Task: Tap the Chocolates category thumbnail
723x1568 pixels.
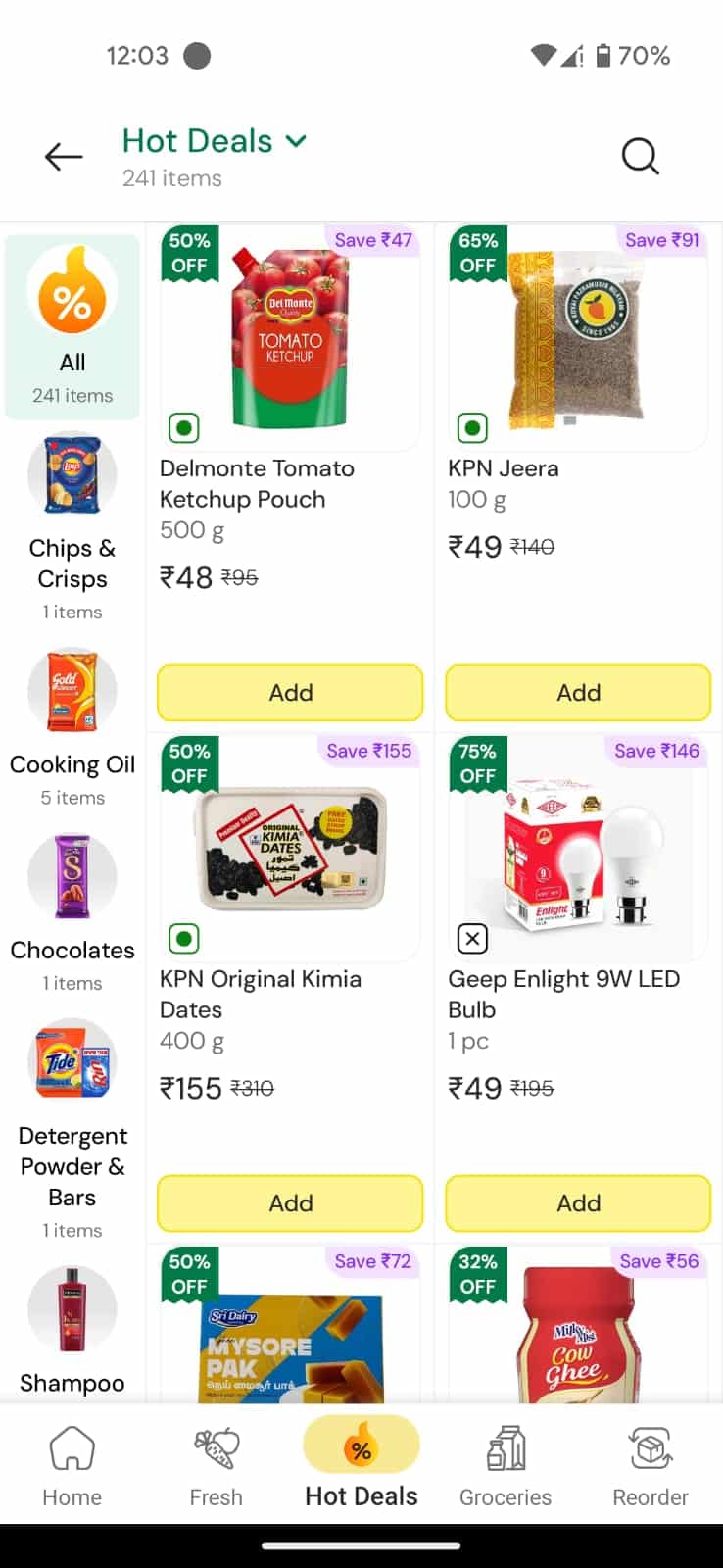Action: point(72,876)
